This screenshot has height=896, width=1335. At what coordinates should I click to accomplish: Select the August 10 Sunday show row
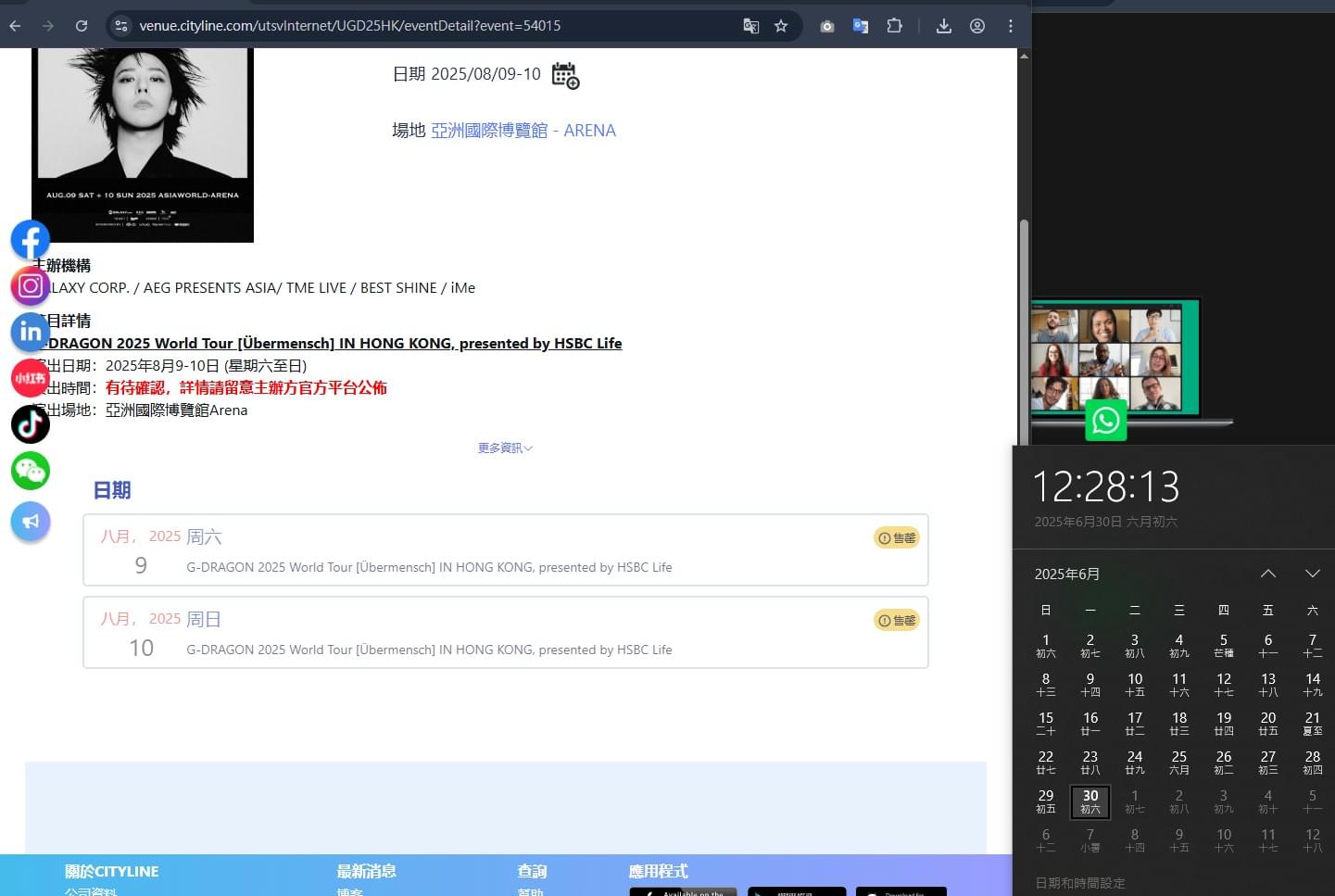point(506,633)
